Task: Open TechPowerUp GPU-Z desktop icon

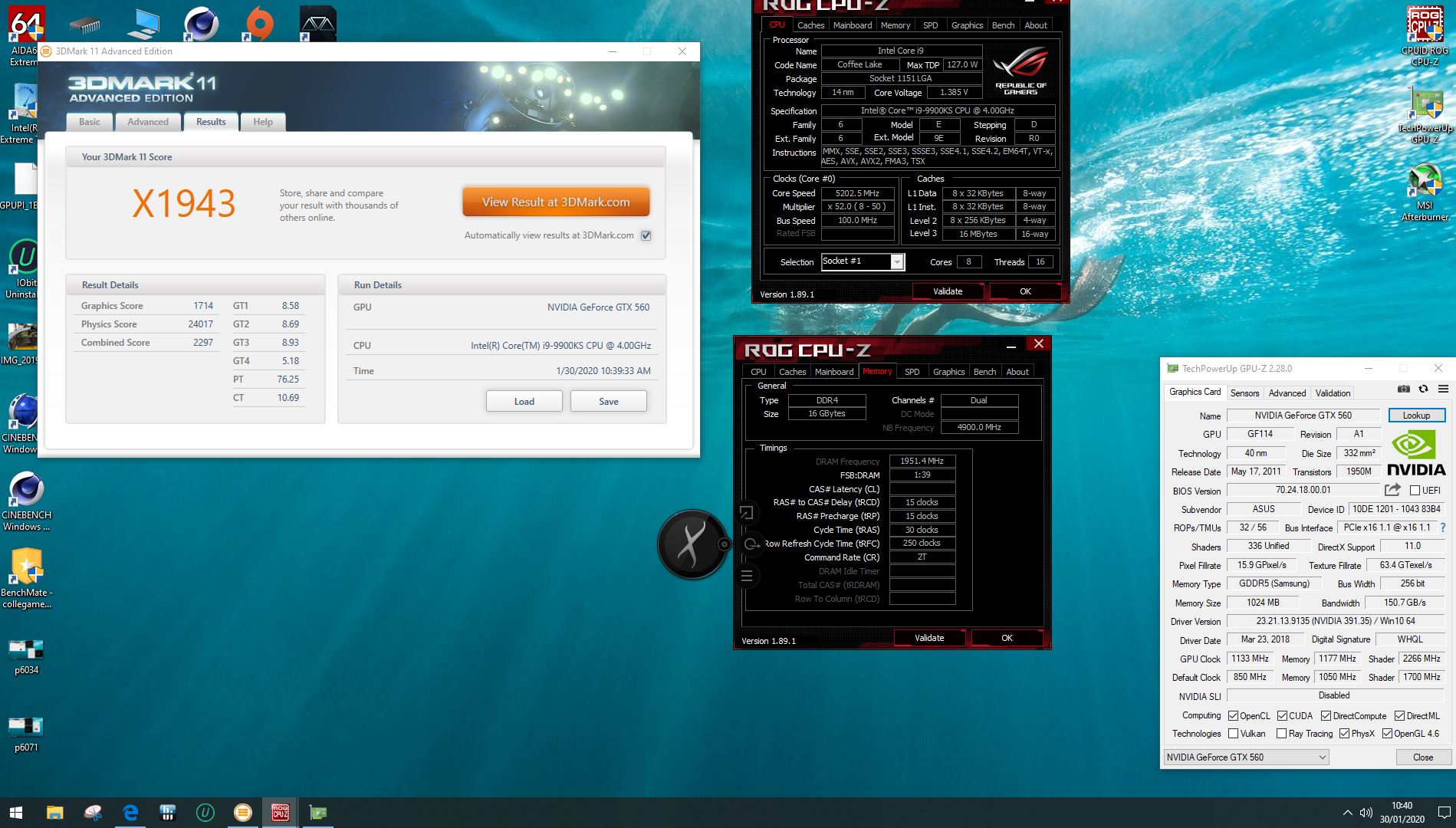Action: (x=1425, y=114)
